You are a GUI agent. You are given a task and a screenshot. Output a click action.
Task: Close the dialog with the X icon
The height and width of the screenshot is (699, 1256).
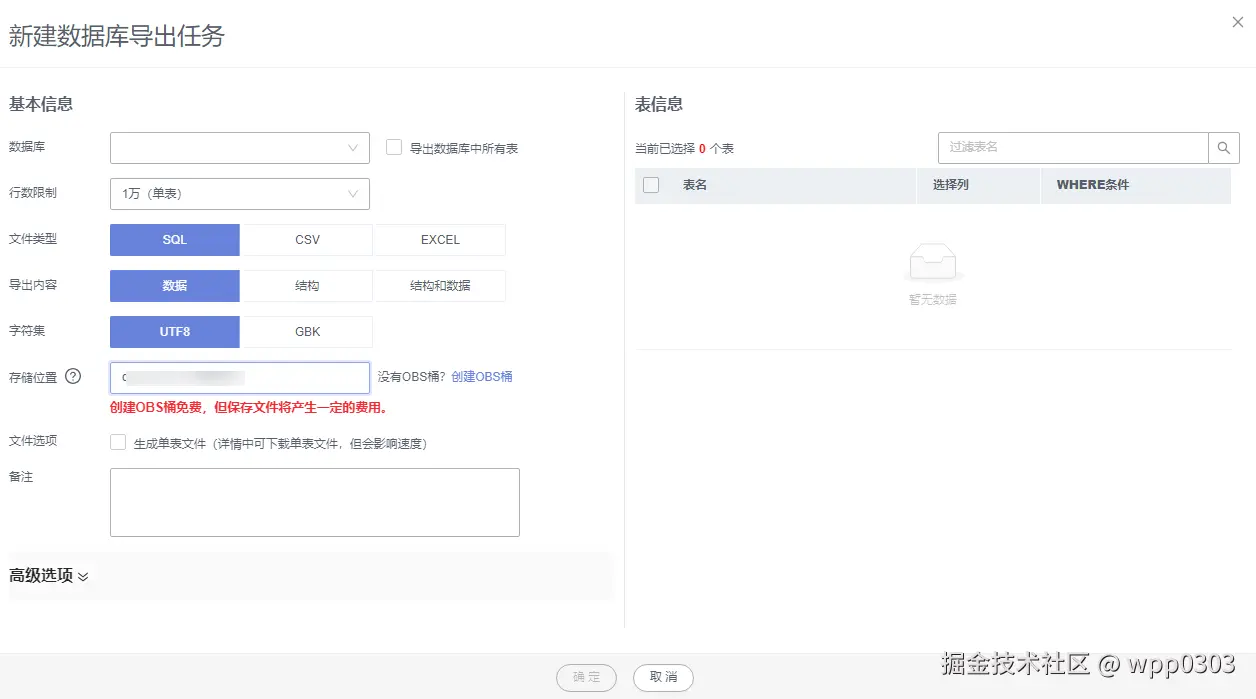click(x=1238, y=22)
